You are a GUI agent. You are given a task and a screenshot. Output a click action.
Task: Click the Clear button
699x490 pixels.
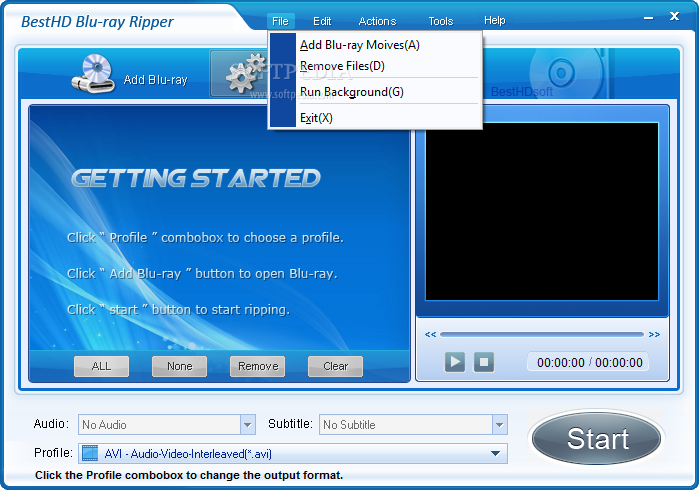335,366
